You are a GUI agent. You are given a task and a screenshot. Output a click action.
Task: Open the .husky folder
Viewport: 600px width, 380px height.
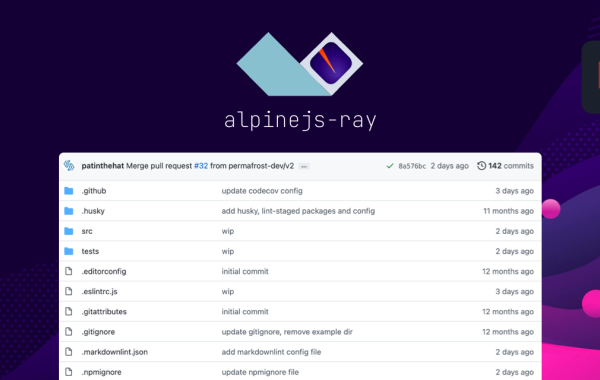[x=93, y=211]
